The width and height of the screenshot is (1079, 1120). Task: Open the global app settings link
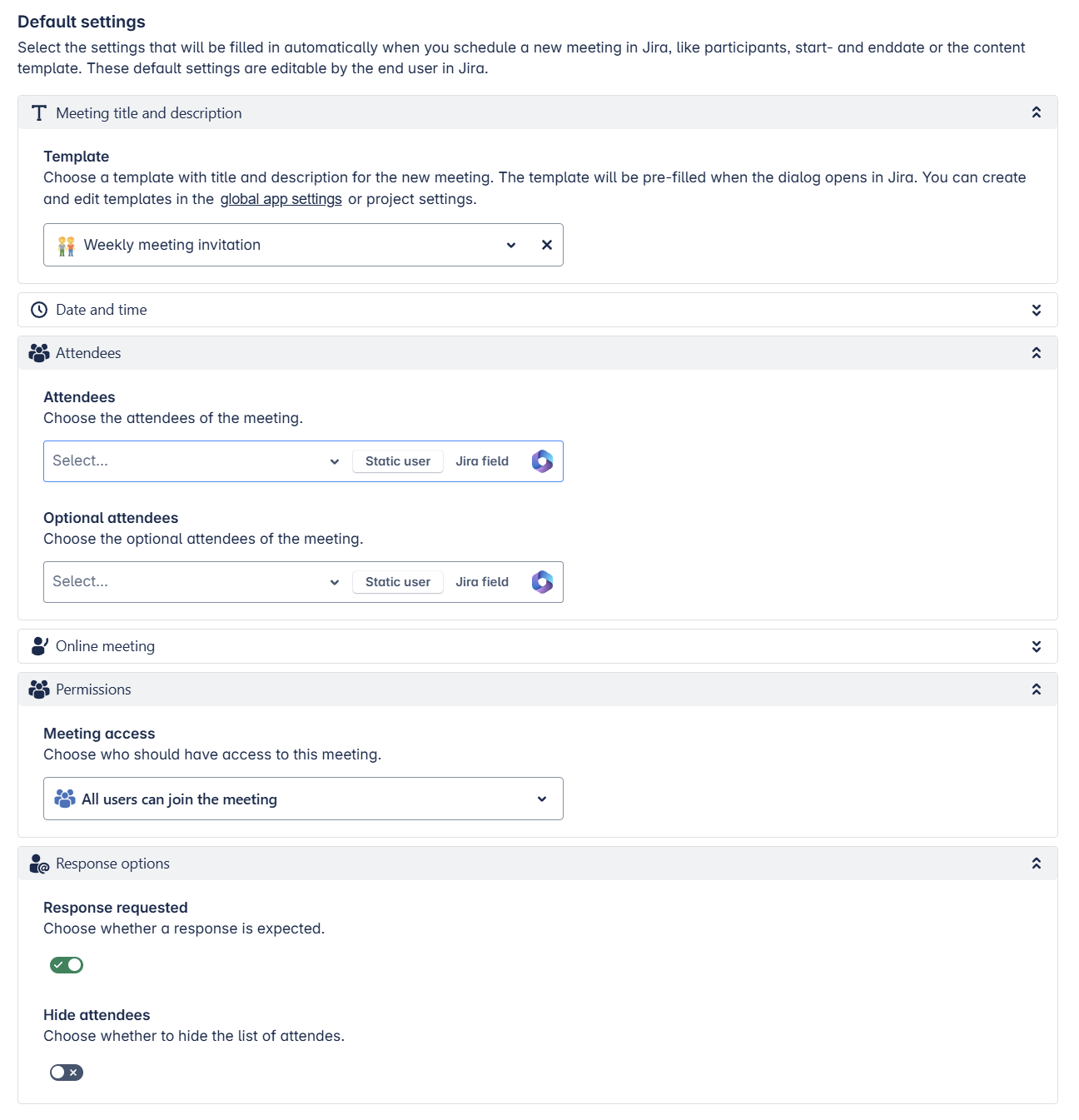pyautogui.click(x=281, y=199)
